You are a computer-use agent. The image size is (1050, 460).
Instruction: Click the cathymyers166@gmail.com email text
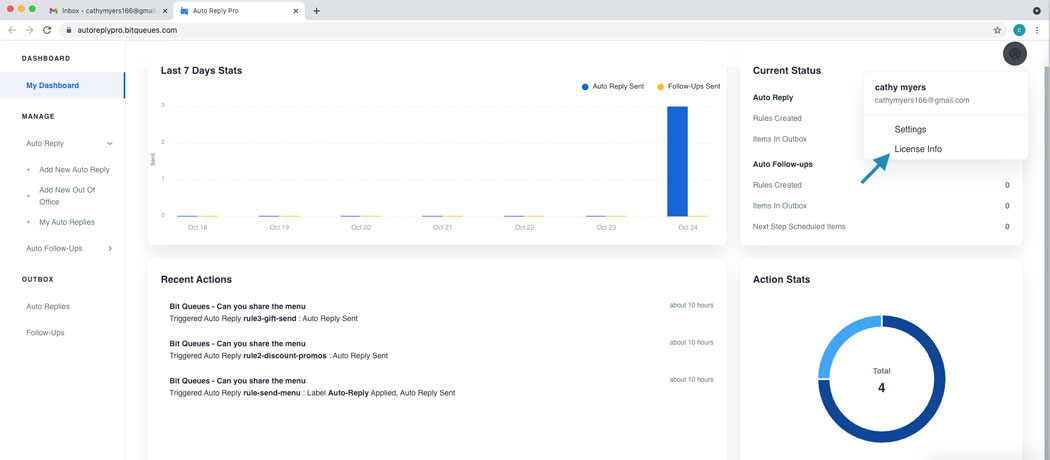pos(922,100)
